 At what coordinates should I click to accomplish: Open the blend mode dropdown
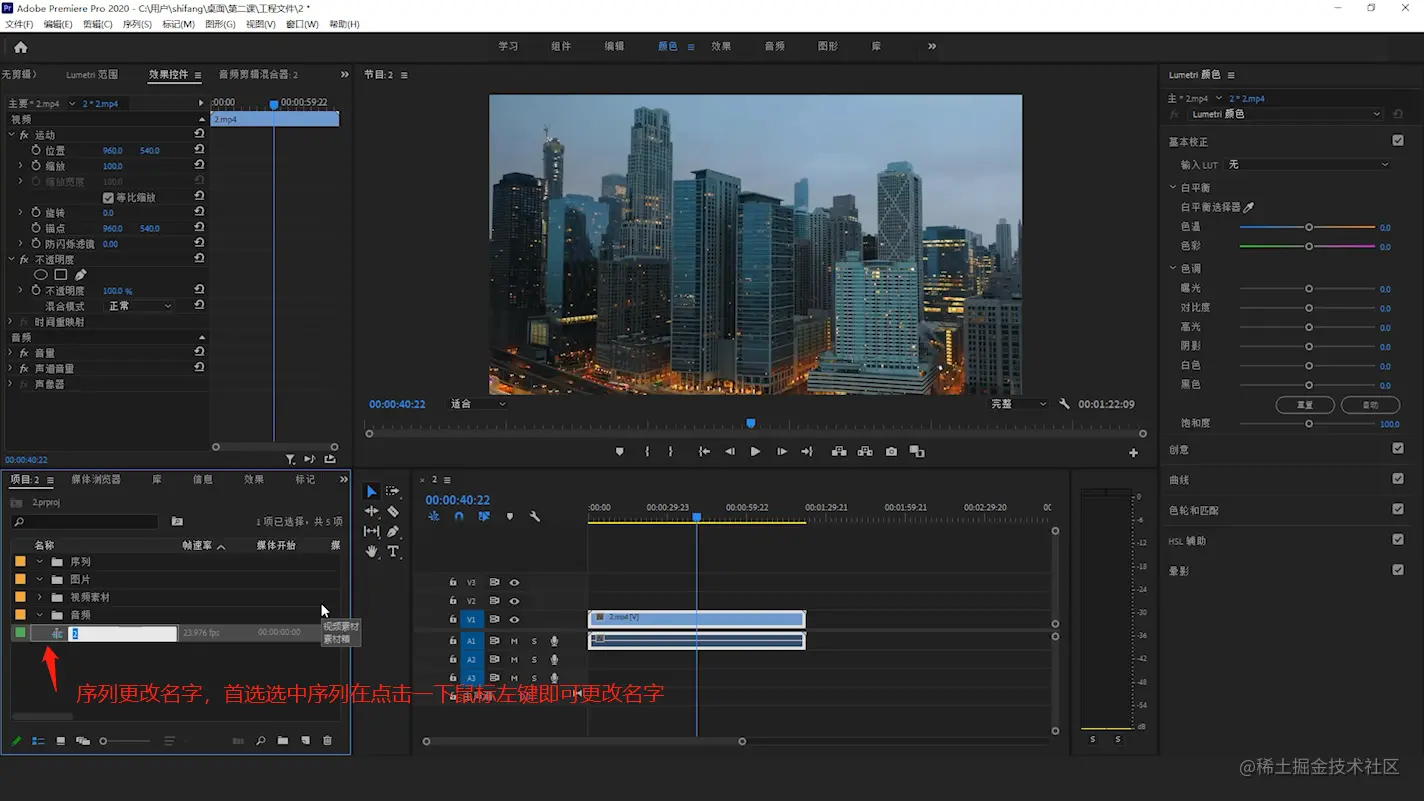139,306
